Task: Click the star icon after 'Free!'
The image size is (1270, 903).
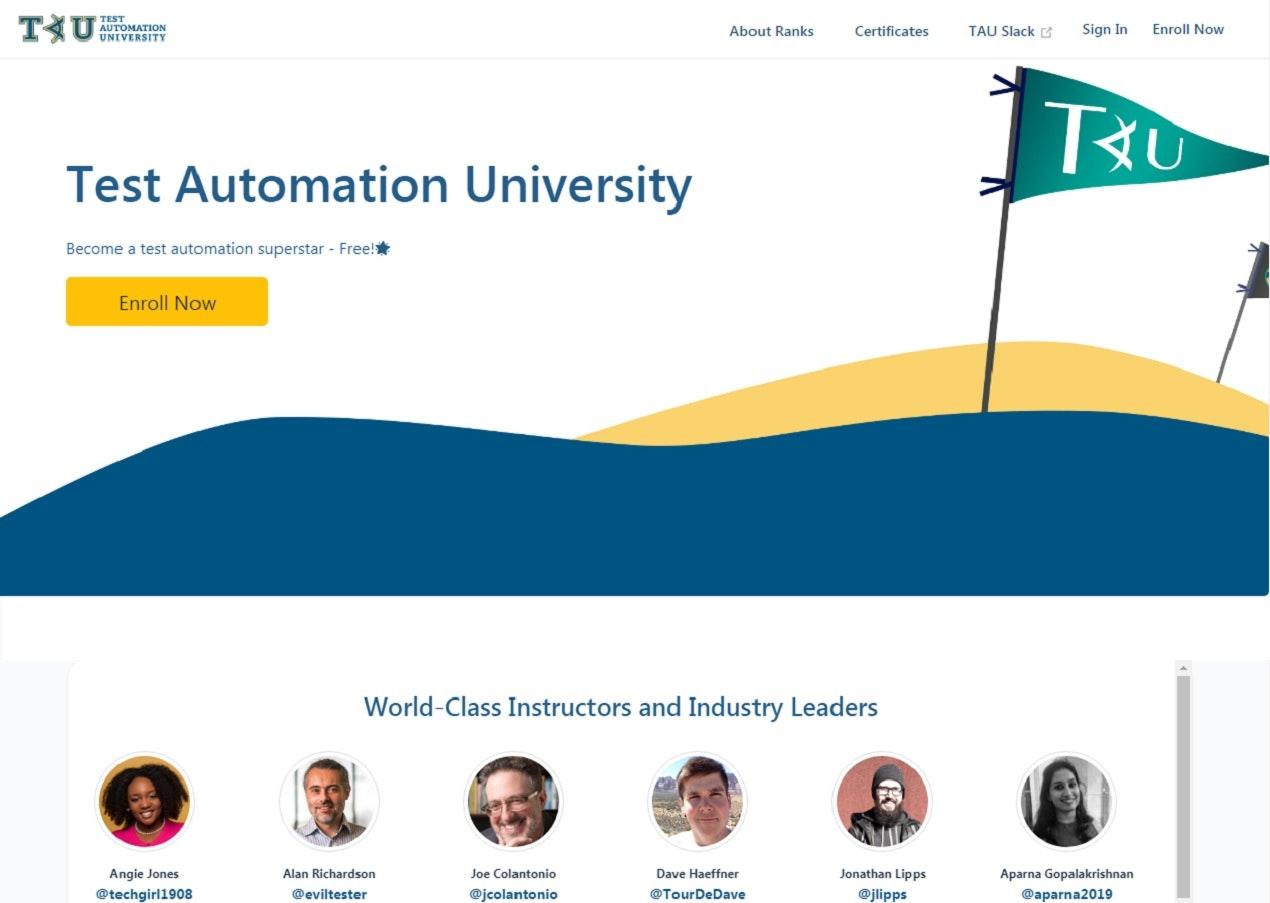Action: click(383, 249)
